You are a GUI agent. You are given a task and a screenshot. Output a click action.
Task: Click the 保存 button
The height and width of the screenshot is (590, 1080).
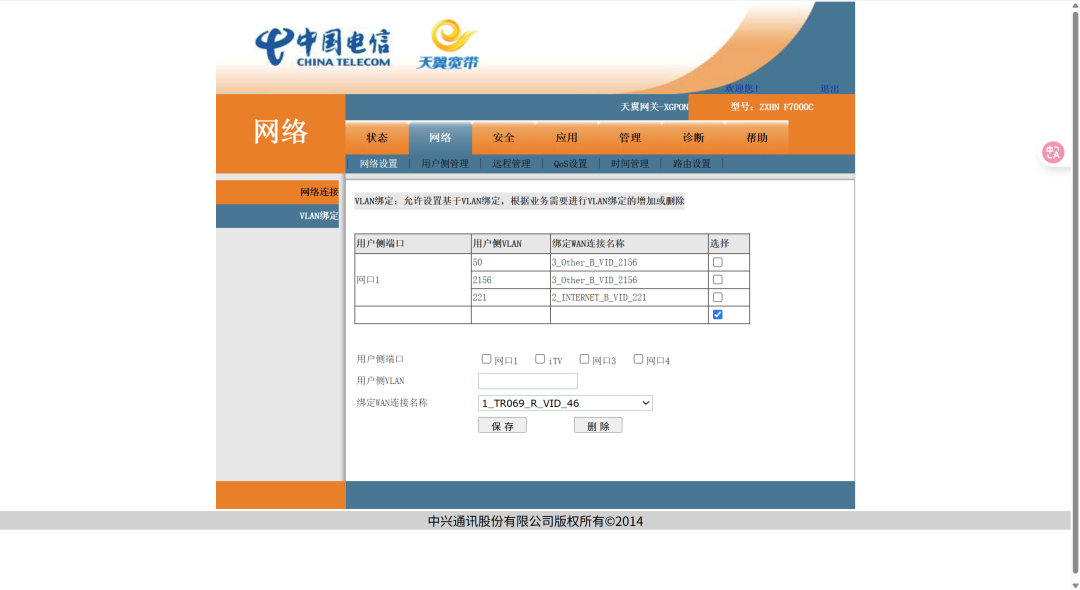[502, 425]
